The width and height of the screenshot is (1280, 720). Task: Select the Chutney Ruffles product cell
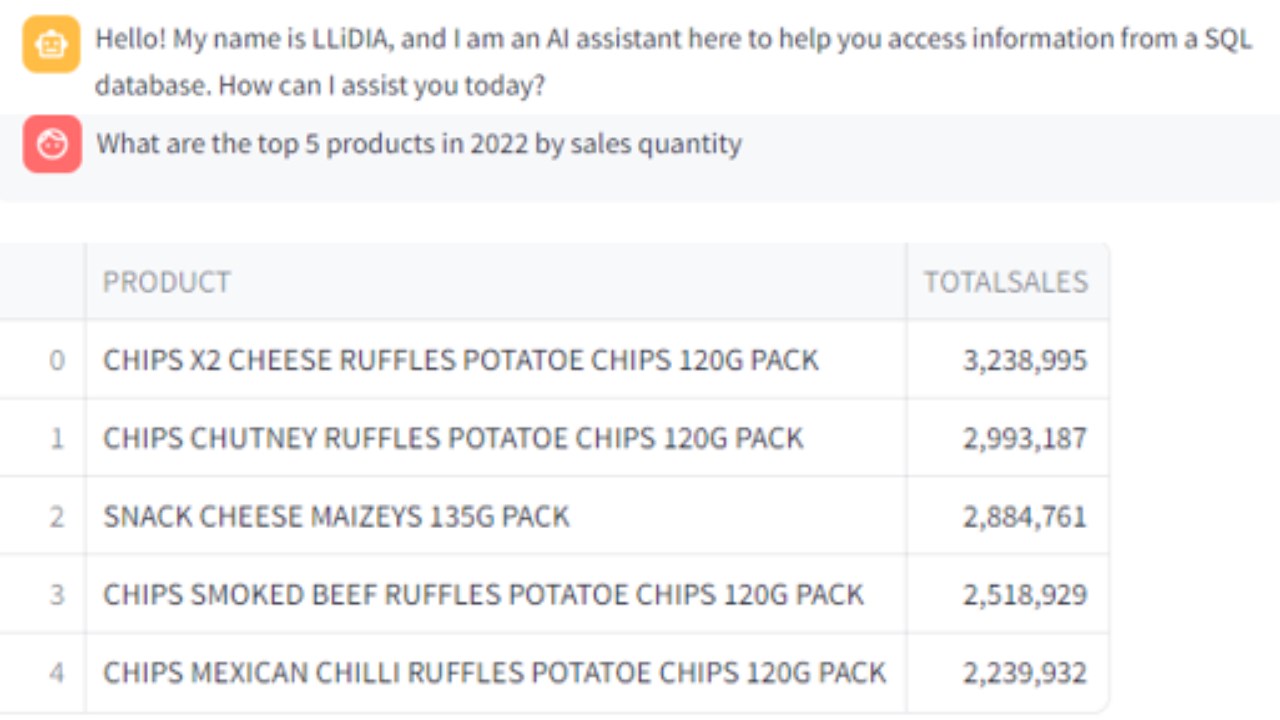453,438
